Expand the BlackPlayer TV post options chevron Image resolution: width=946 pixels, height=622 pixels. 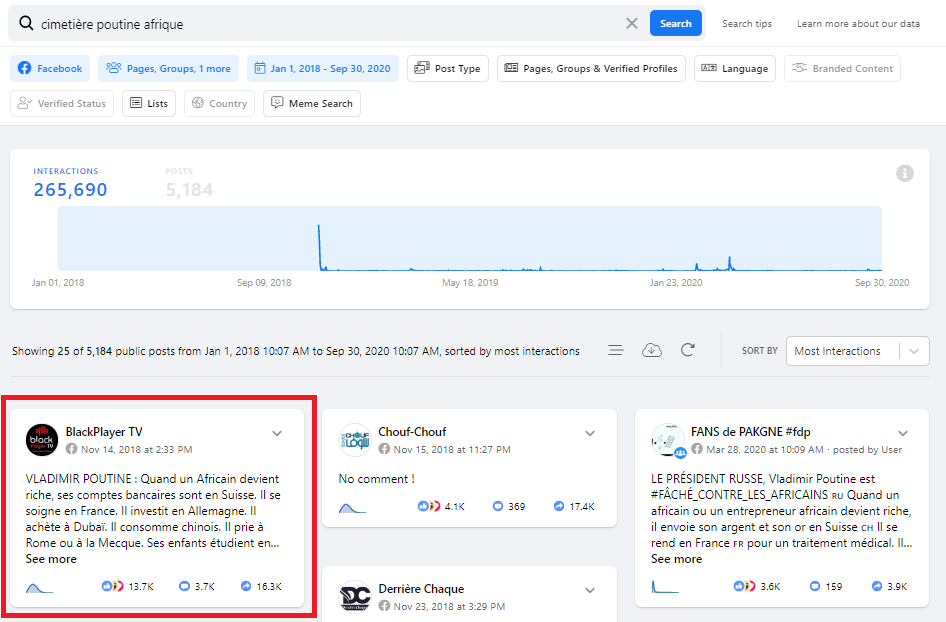pyautogui.click(x=277, y=433)
